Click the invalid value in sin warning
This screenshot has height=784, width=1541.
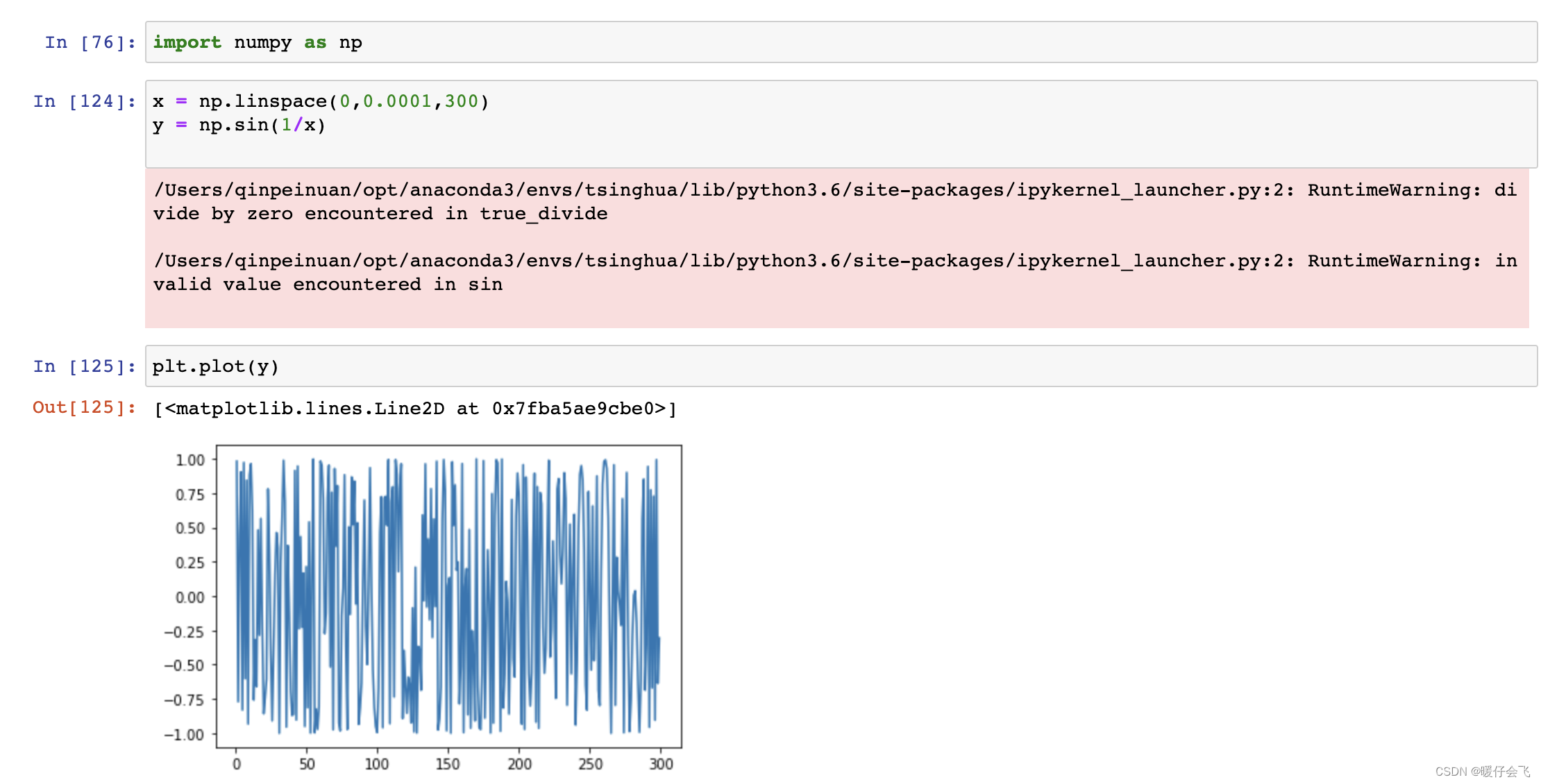click(x=835, y=273)
